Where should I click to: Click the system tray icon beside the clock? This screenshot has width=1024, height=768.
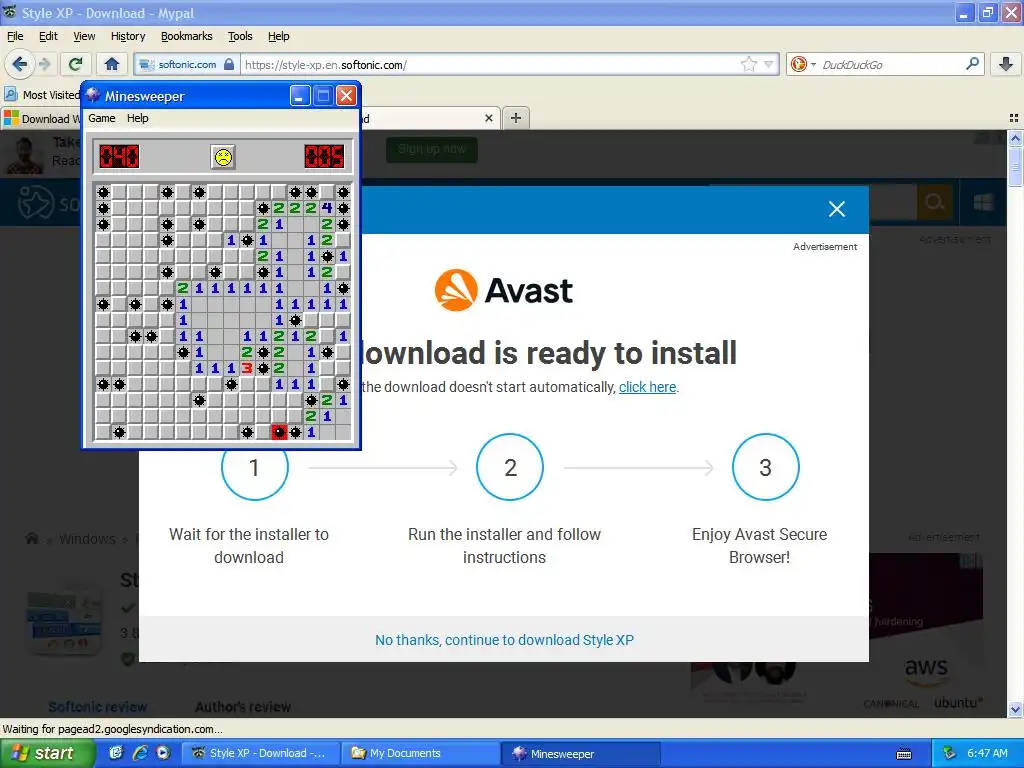click(x=949, y=753)
